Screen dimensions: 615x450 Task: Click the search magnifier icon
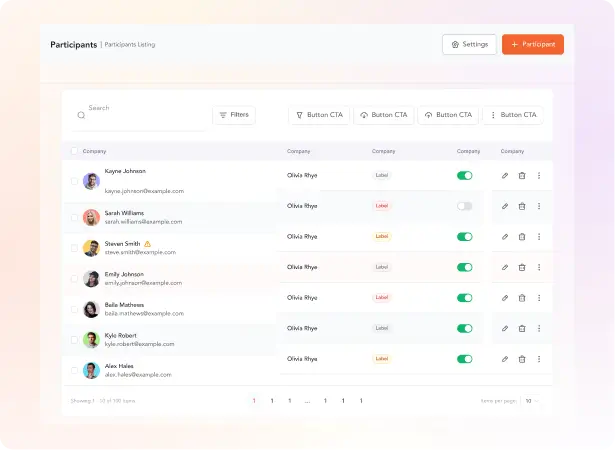[x=81, y=115]
